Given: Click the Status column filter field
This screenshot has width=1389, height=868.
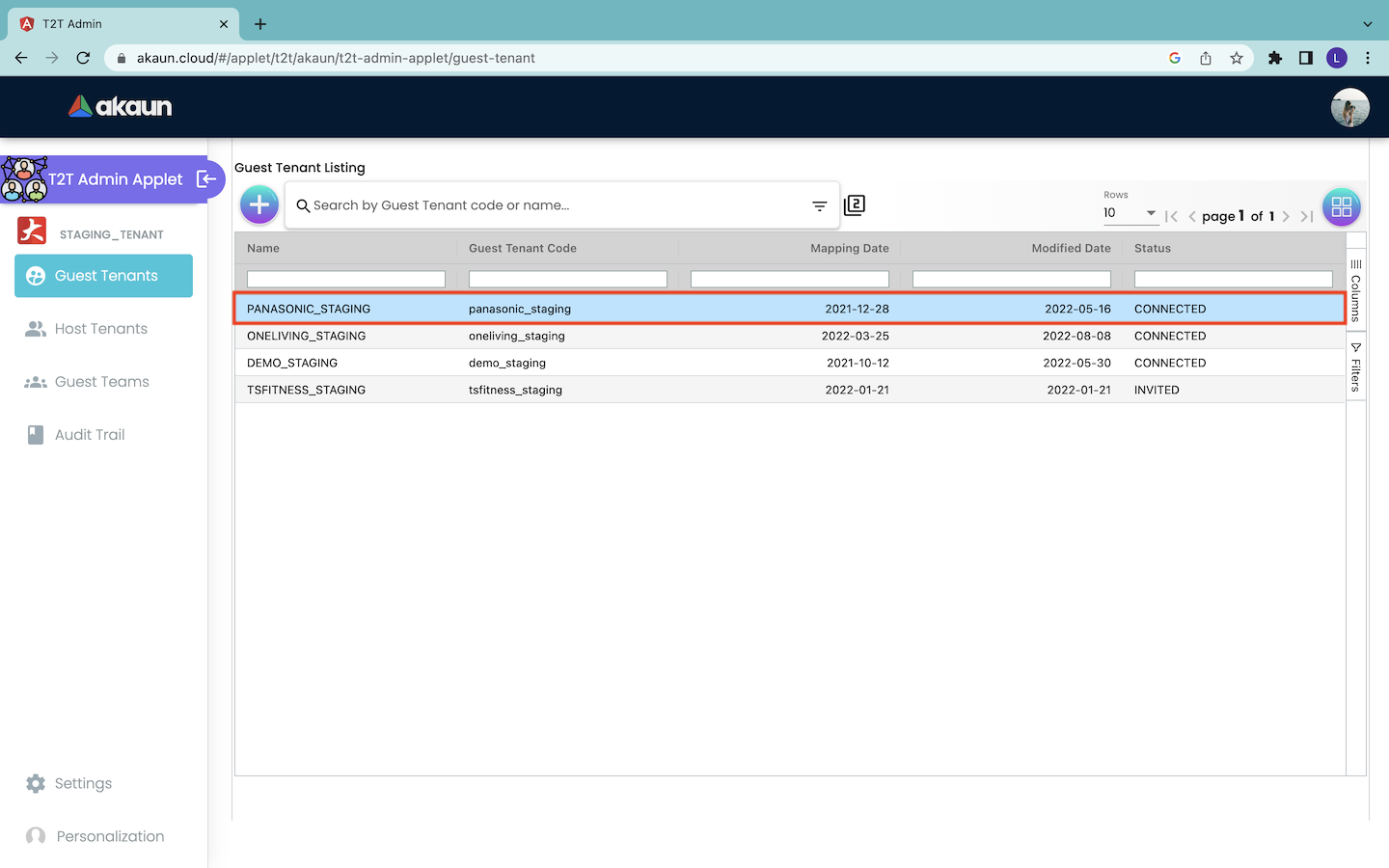Looking at the screenshot, I should [x=1233, y=280].
